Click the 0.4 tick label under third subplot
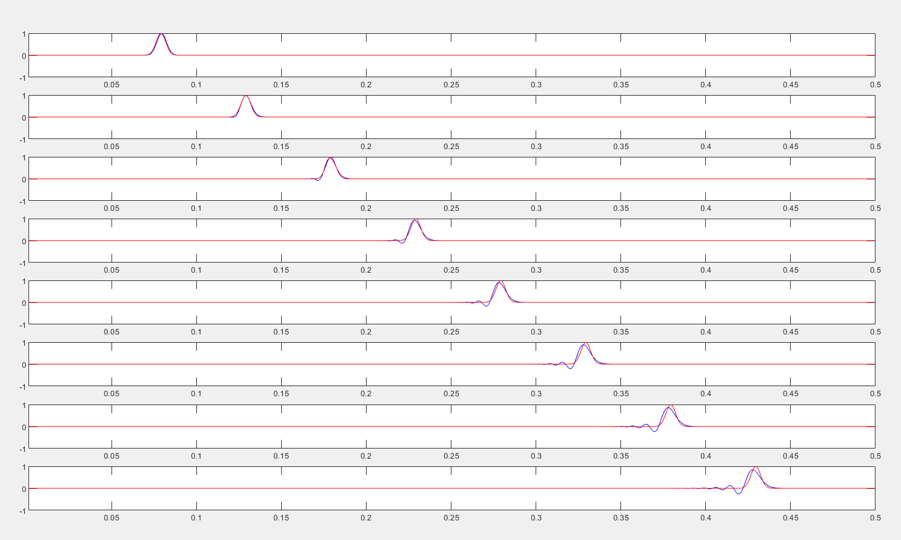 pyautogui.click(x=706, y=209)
